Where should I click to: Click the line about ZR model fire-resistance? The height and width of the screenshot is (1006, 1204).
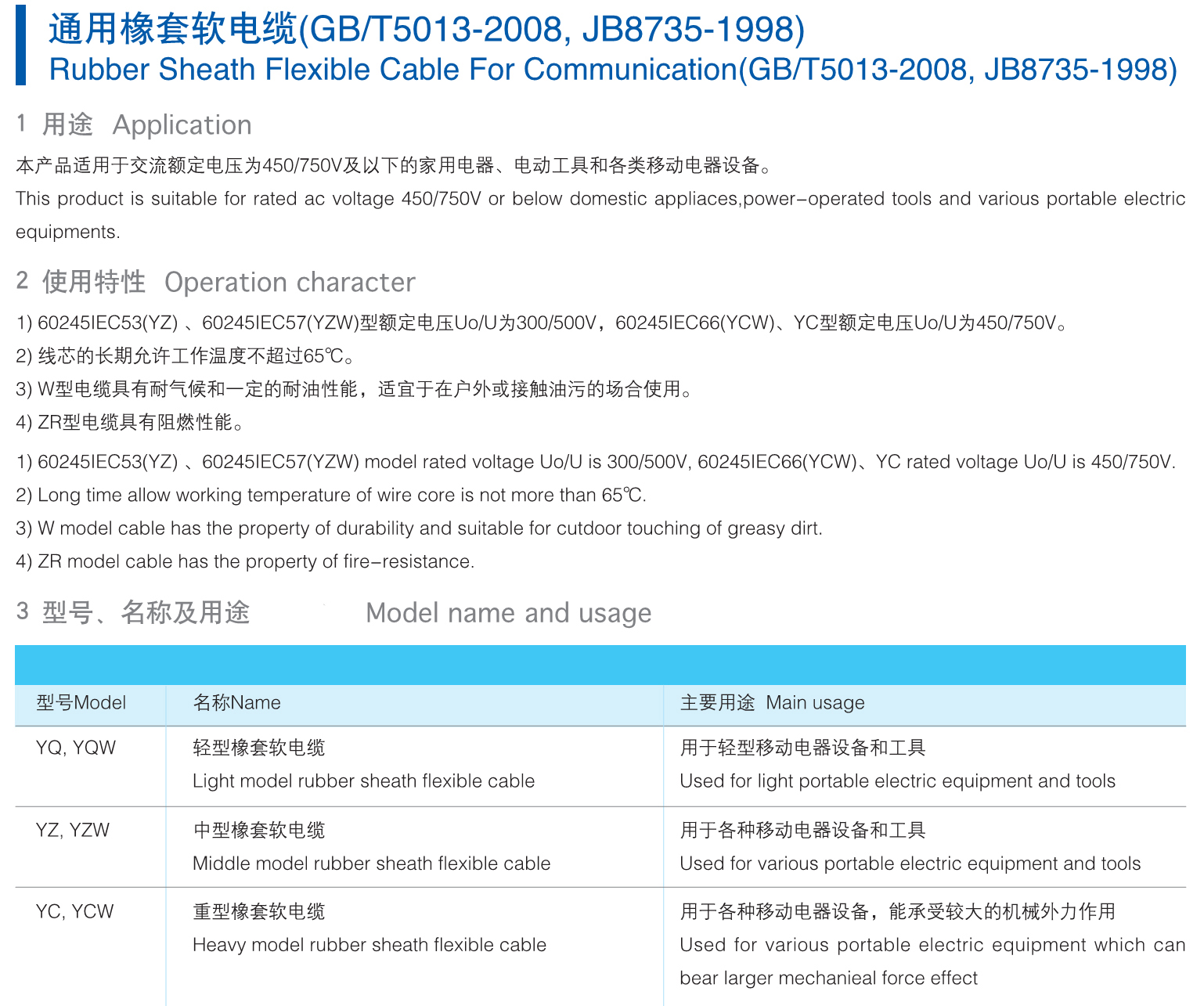coord(245,561)
